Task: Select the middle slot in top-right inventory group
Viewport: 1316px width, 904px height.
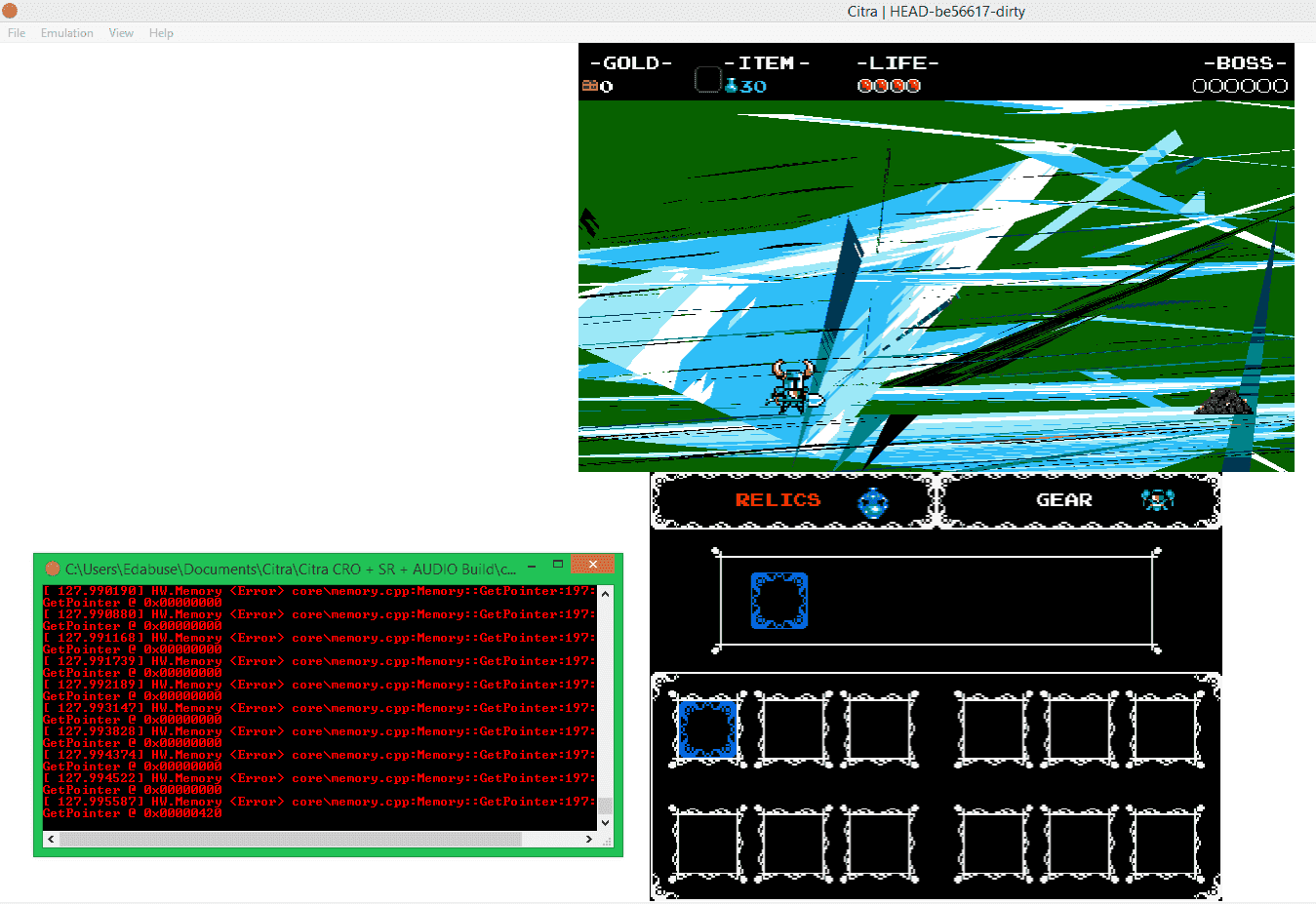Action: tap(1079, 728)
